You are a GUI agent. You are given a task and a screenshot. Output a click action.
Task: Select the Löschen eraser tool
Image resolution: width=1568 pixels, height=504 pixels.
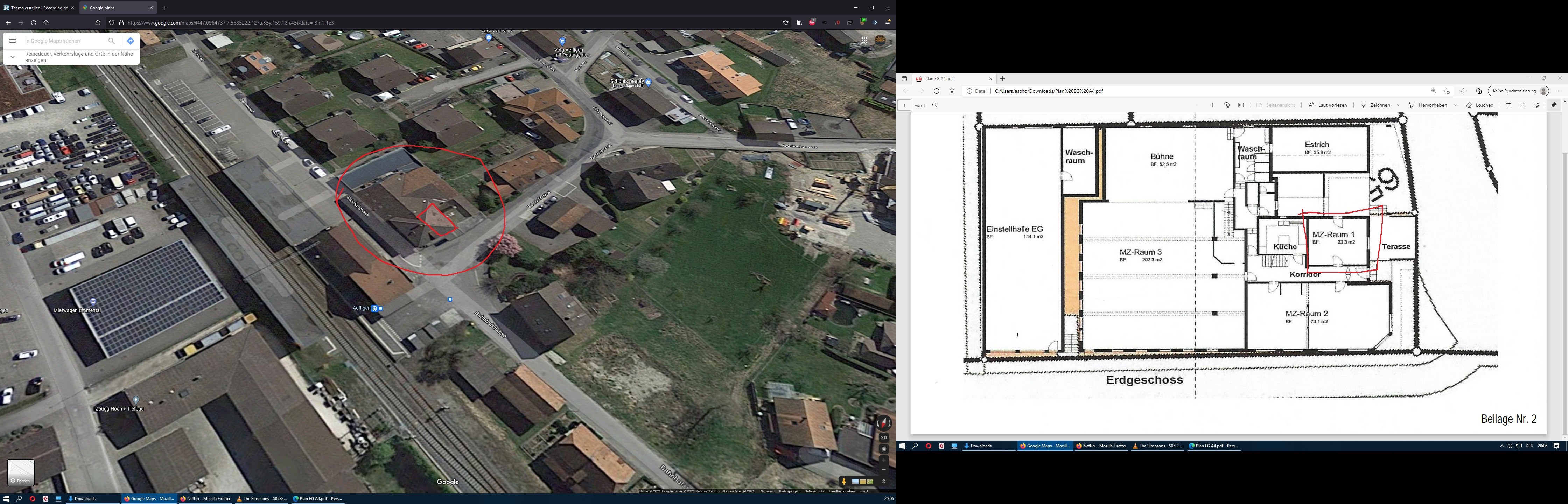tap(1479, 105)
